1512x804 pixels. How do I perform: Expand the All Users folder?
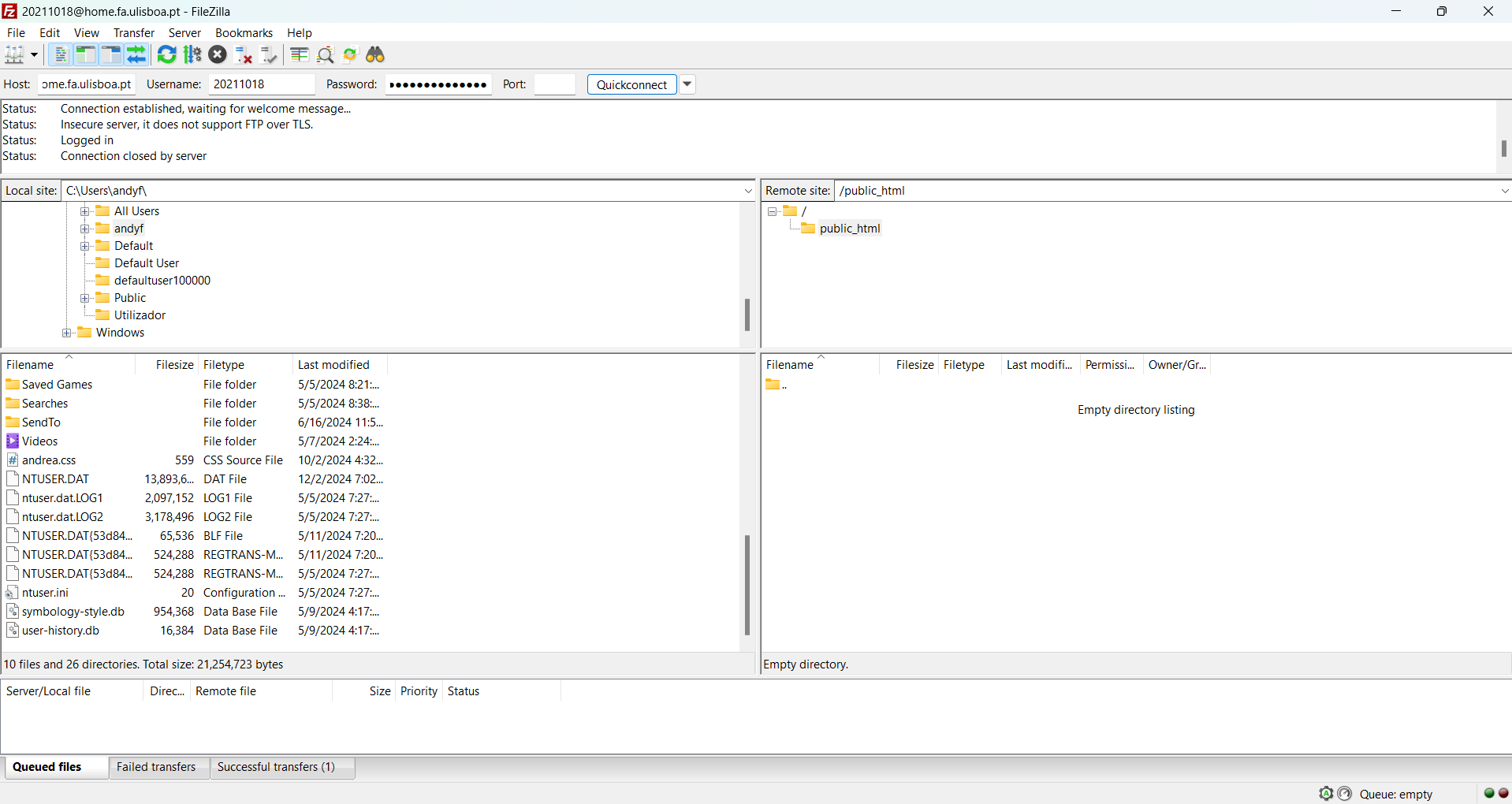click(85, 211)
